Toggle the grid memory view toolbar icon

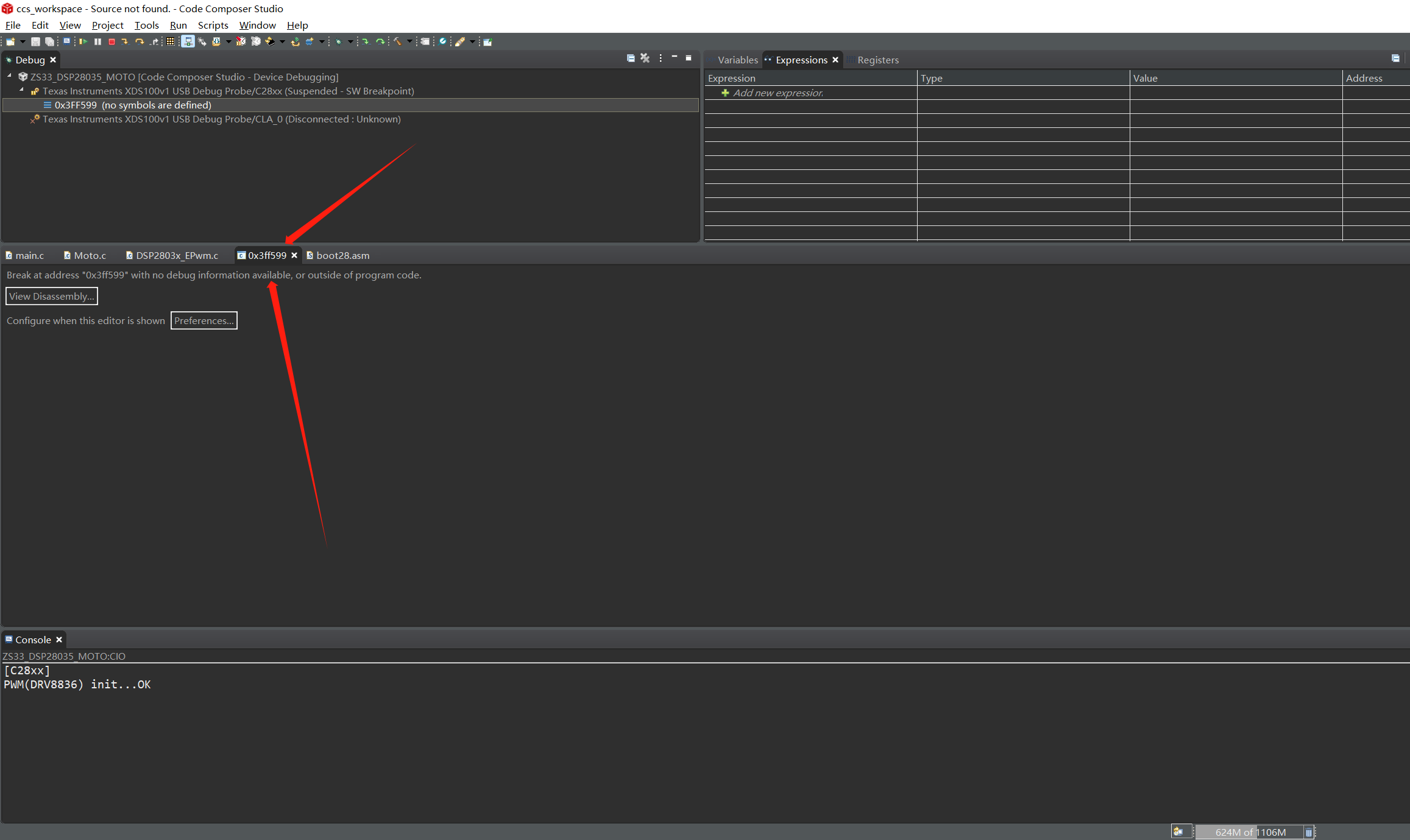coord(171,41)
